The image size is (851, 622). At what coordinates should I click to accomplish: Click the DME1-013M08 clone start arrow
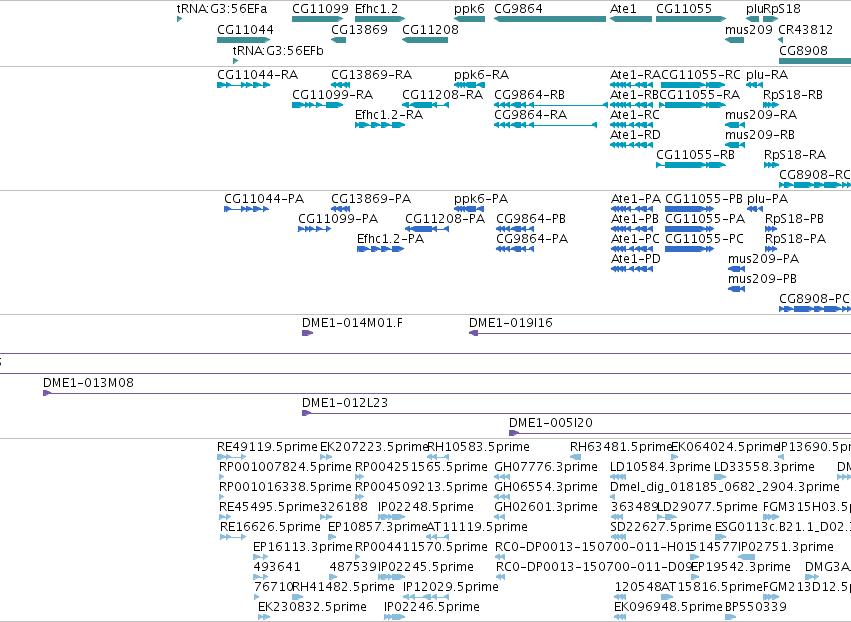(x=47, y=393)
